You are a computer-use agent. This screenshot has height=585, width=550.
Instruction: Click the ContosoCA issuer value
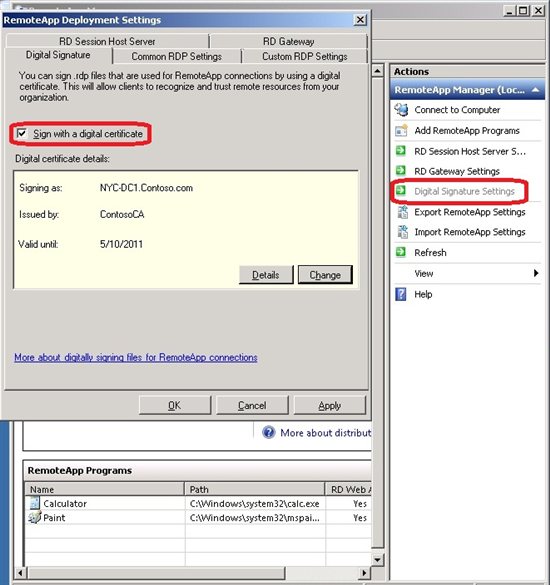[x=122, y=215]
